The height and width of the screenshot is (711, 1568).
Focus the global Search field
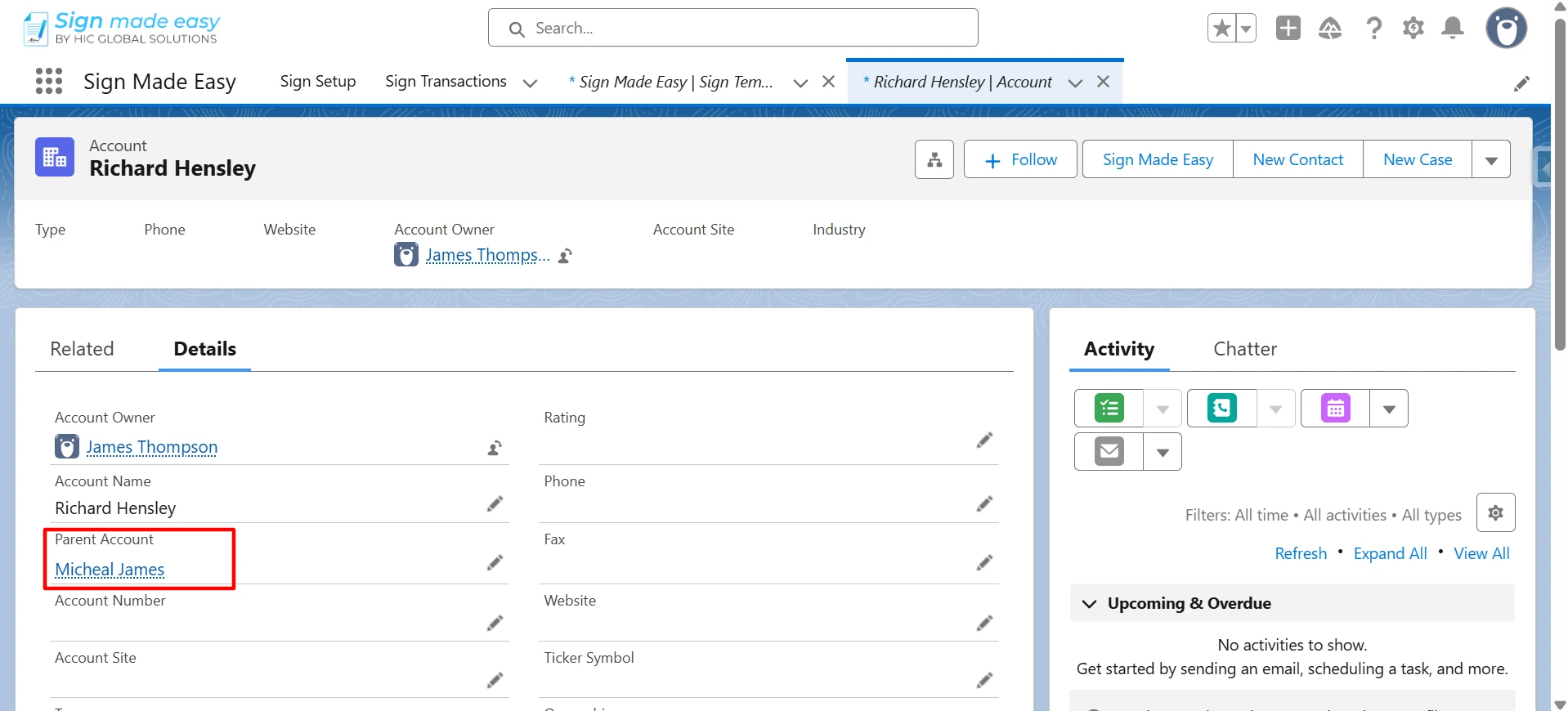tap(733, 28)
